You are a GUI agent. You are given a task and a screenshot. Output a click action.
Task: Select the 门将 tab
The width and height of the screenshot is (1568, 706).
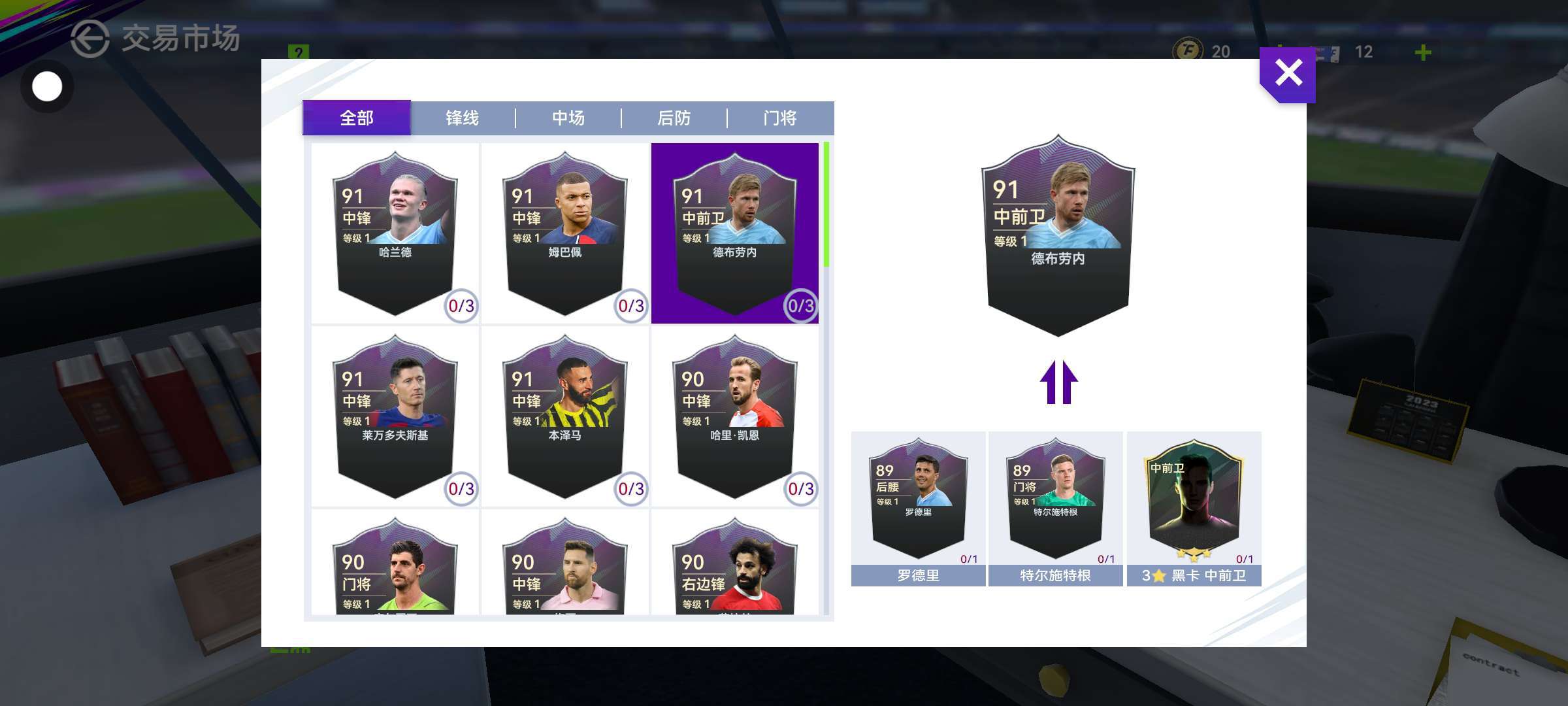tap(780, 118)
